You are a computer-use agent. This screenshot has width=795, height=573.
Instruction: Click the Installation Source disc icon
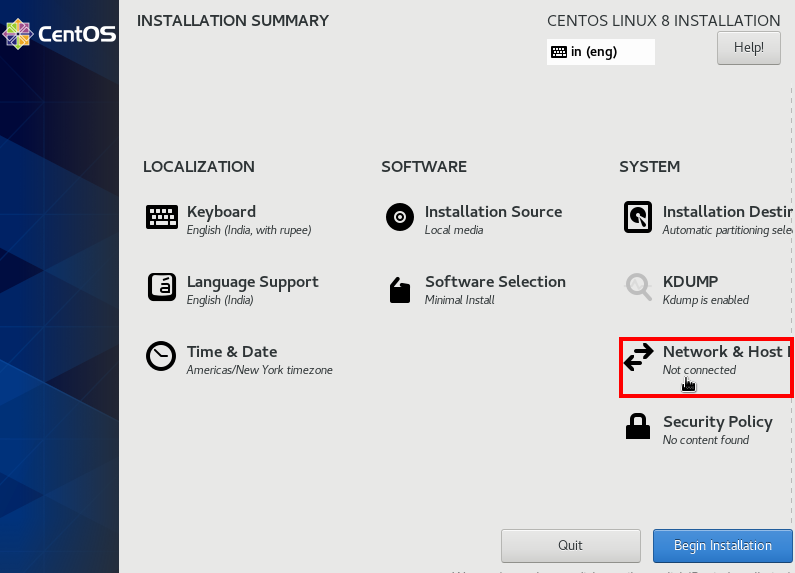[400, 217]
